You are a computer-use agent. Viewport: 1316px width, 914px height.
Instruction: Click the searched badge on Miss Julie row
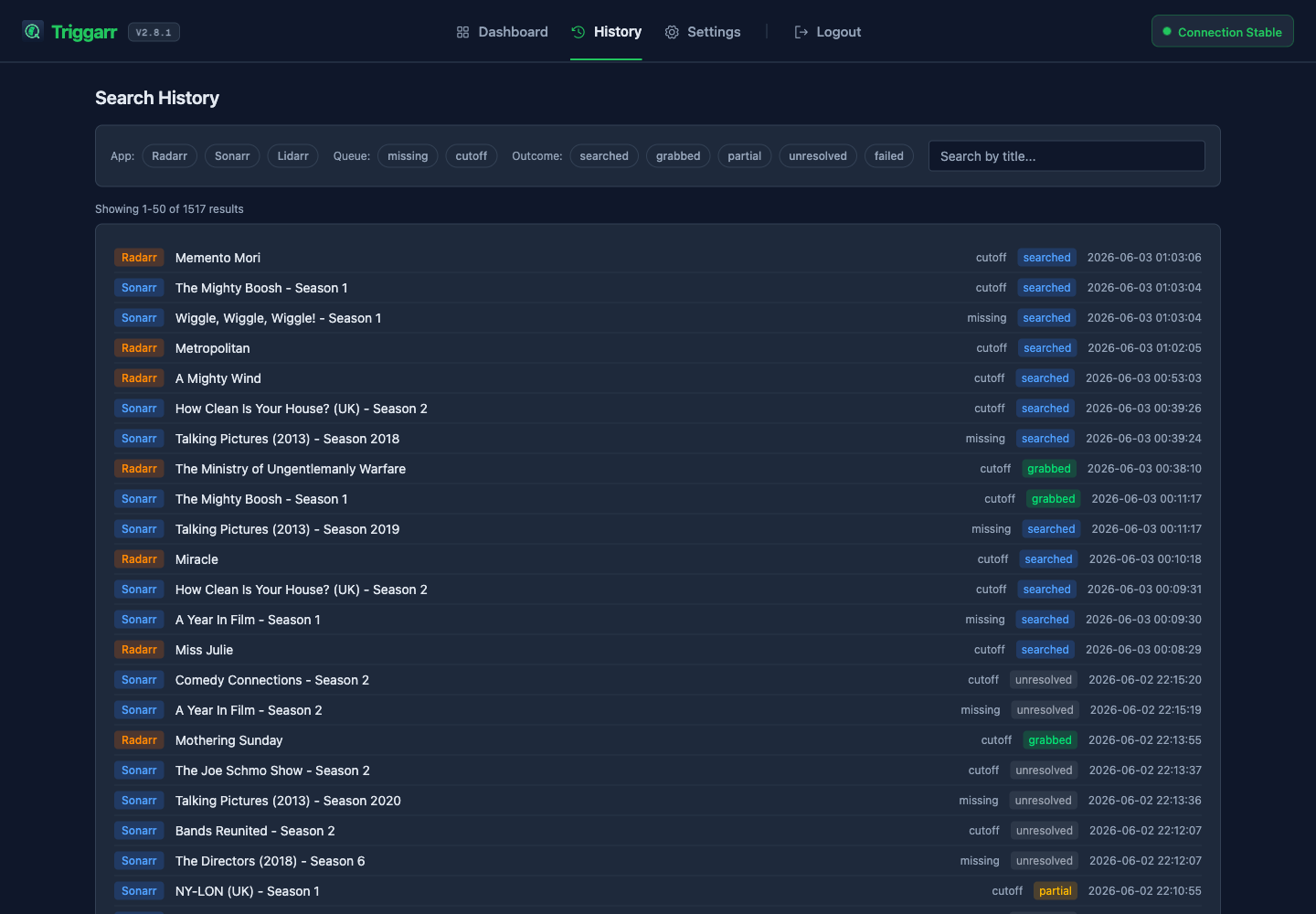[1045, 650]
